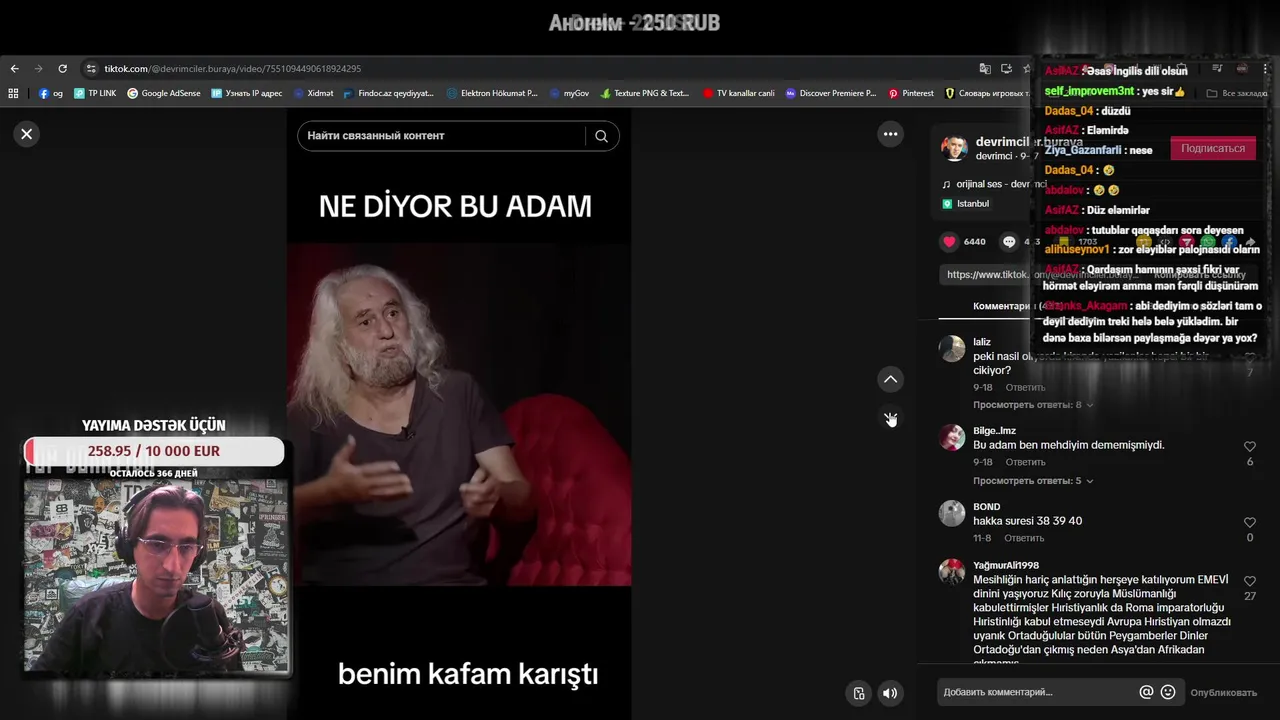Screen dimensions: 1280x720
Task: Open the myGov bookmark
Action: (x=568, y=93)
